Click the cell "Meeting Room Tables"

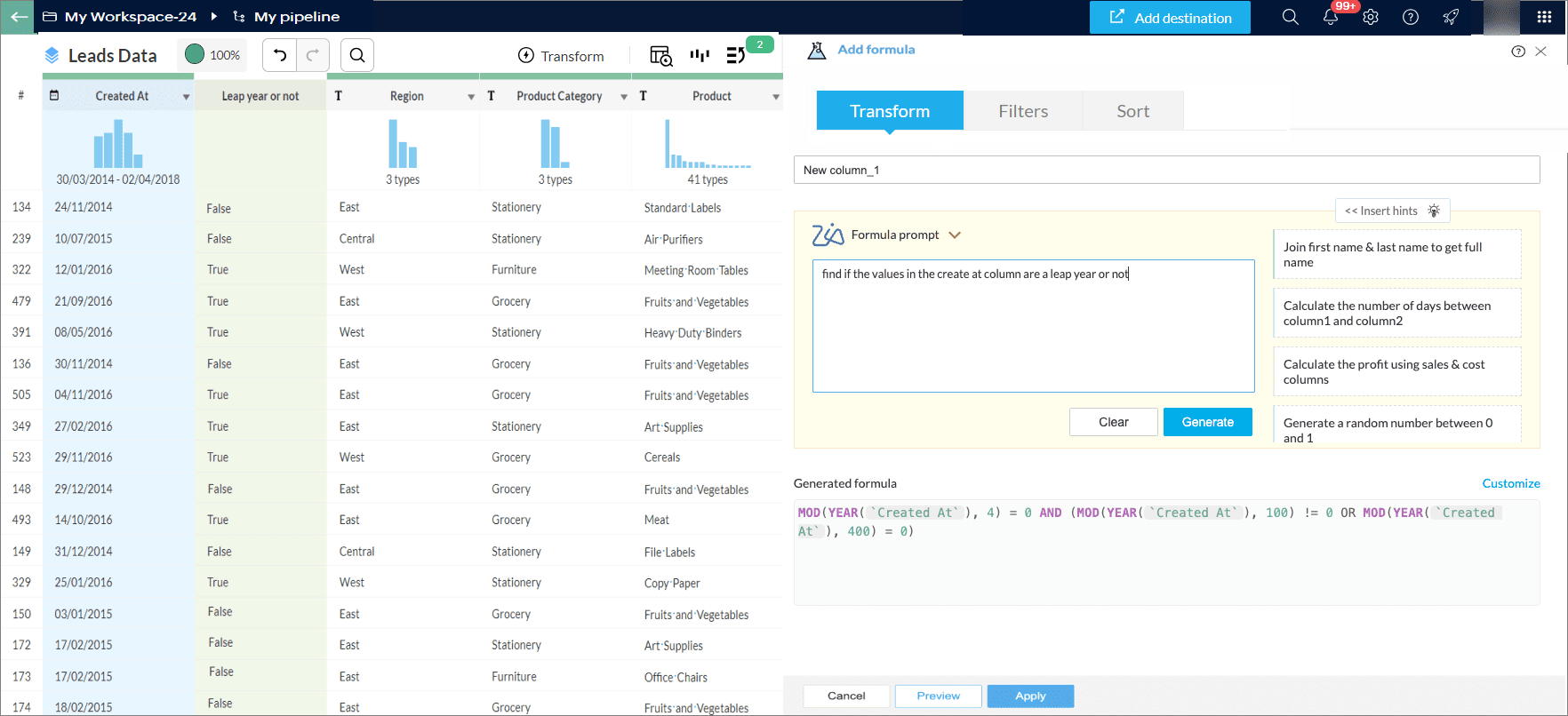point(696,270)
